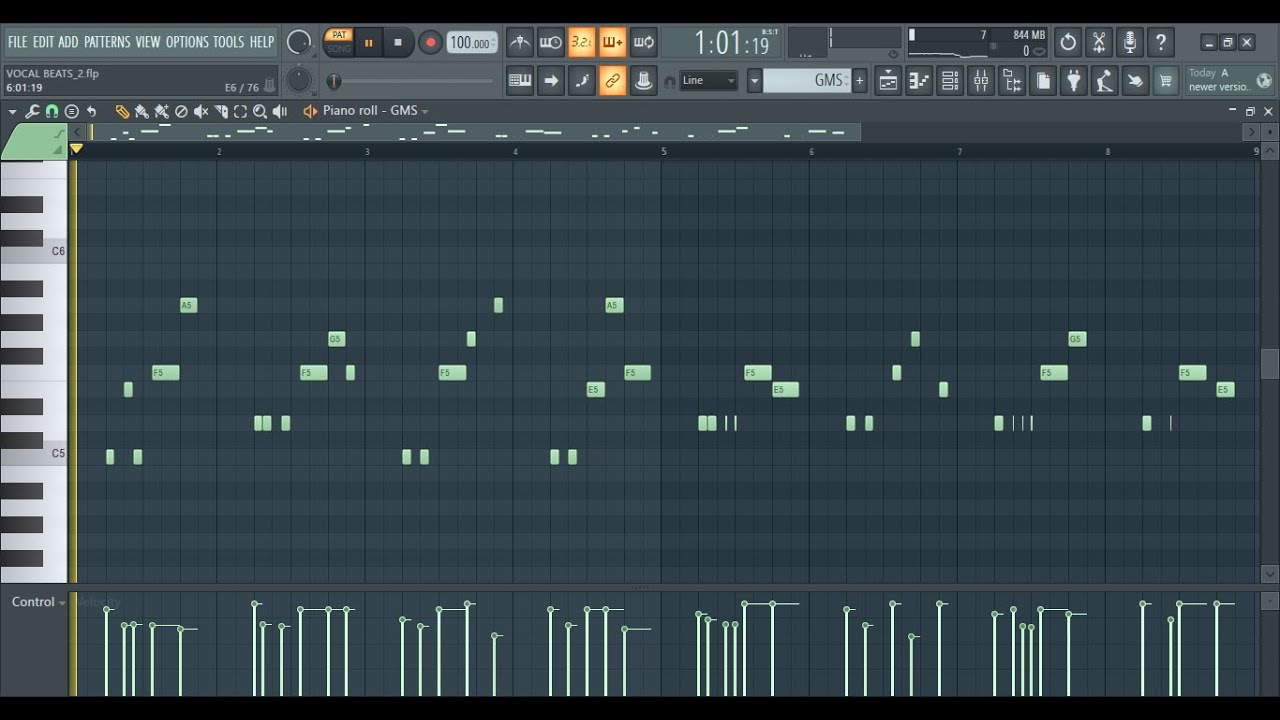Open piano roll wrench tools icon
The height and width of the screenshot is (720, 1280).
pyautogui.click(x=32, y=111)
